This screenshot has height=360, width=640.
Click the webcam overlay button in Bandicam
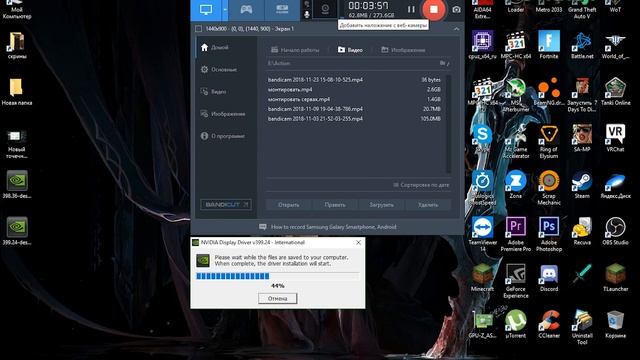pos(325,9)
